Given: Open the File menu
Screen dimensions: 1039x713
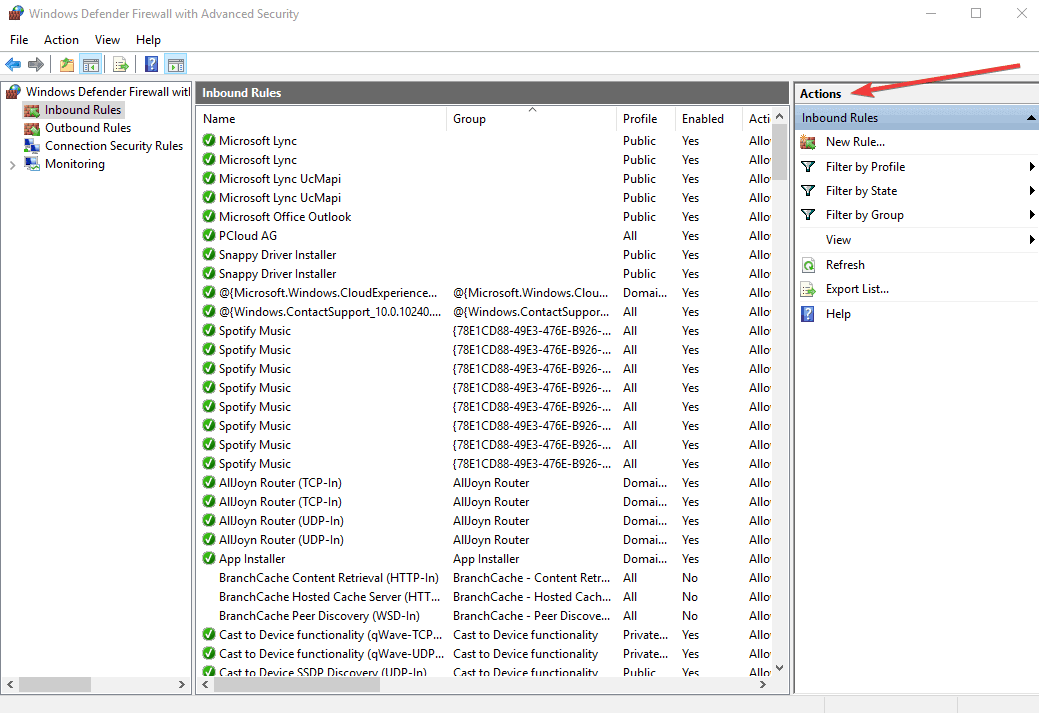Looking at the screenshot, I should pos(19,40).
